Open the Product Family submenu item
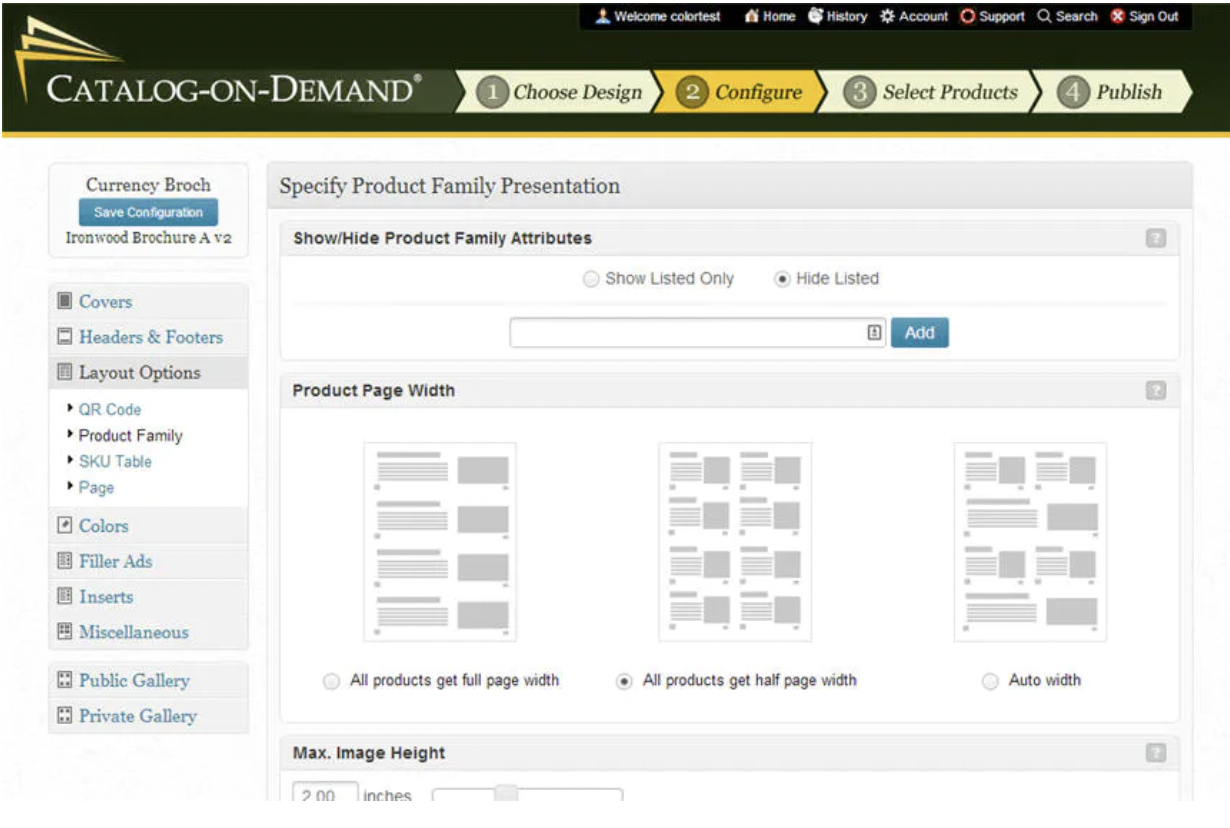Viewport: 1230px width, 828px height. (130, 435)
